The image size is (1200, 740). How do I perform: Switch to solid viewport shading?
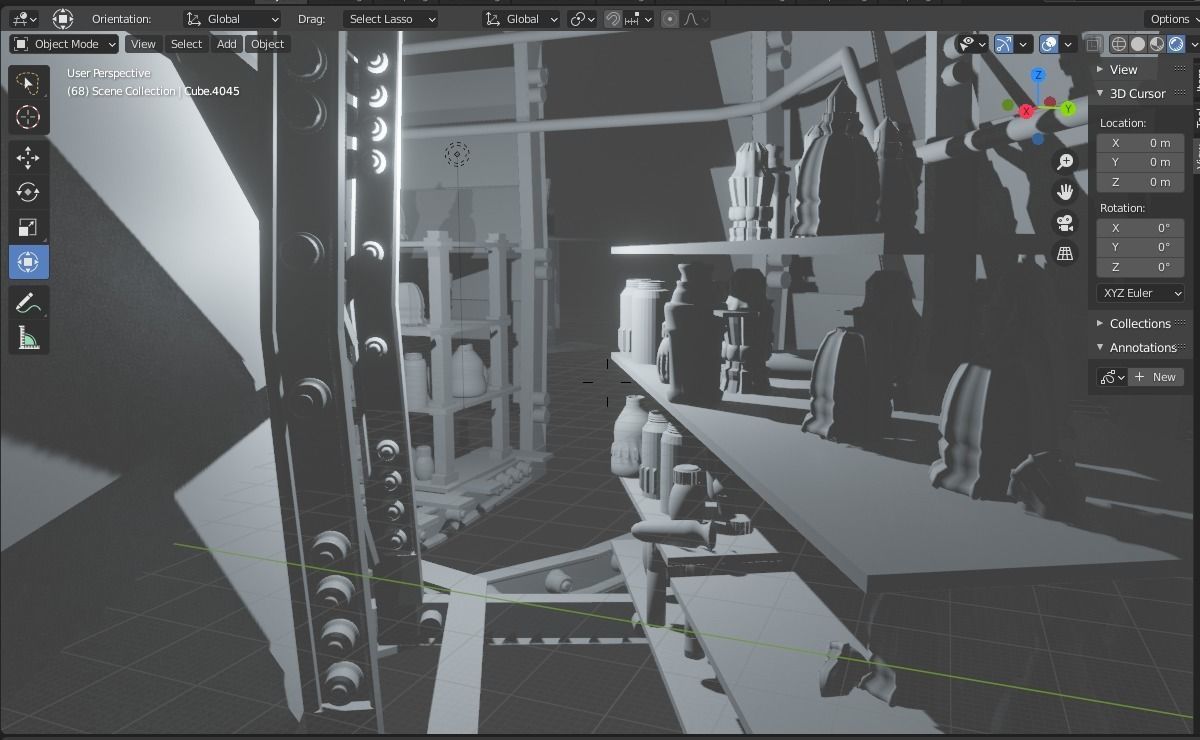pyautogui.click(x=1138, y=44)
